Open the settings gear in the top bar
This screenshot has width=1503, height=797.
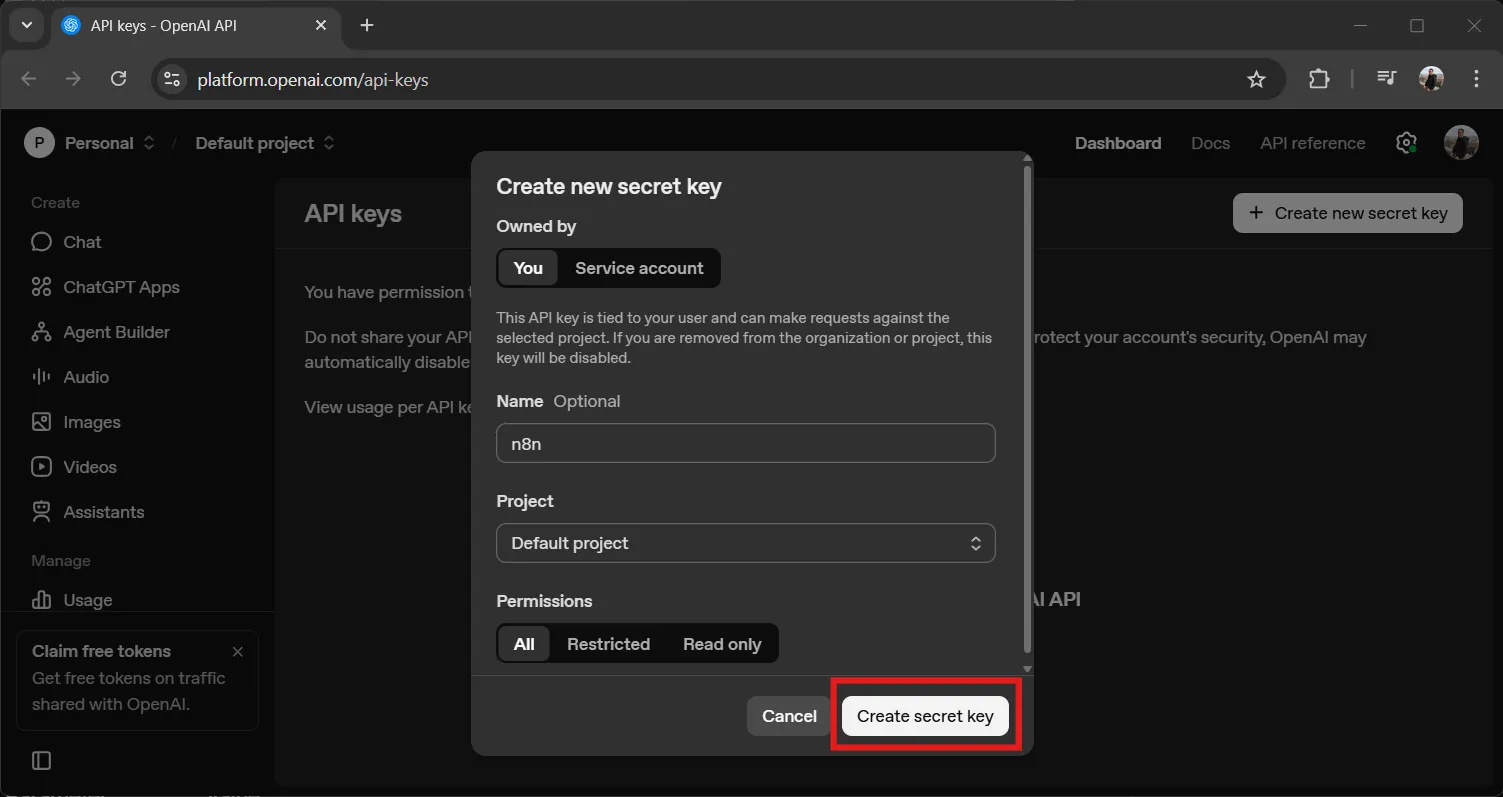pos(1406,143)
